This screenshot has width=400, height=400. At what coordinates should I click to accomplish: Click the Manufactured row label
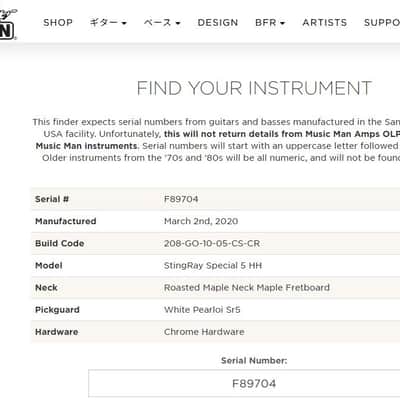66,221
